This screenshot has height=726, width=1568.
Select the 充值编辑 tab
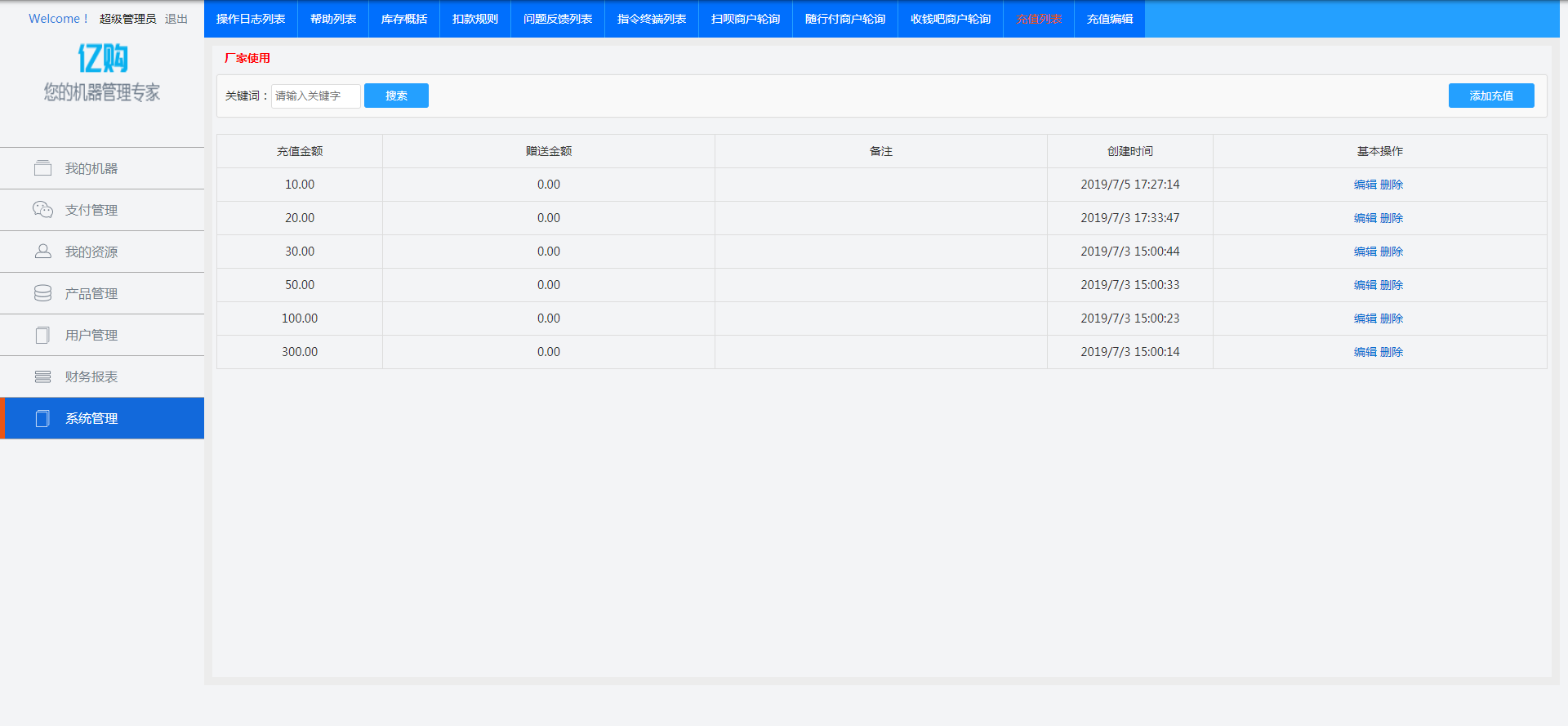point(1110,19)
